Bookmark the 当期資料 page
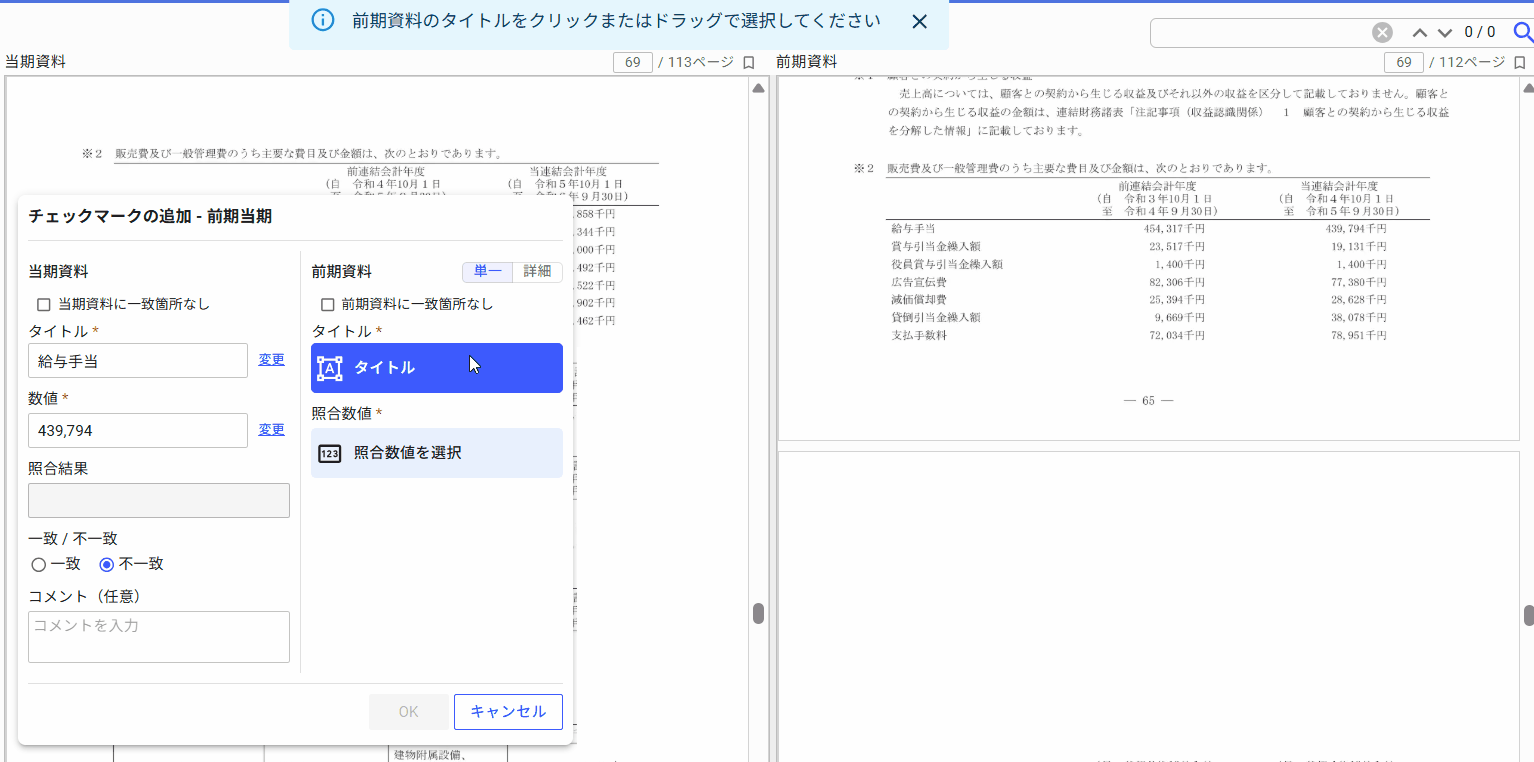The height and width of the screenshot is (762, 1534). pyautogui.click(x=748, y=62)
